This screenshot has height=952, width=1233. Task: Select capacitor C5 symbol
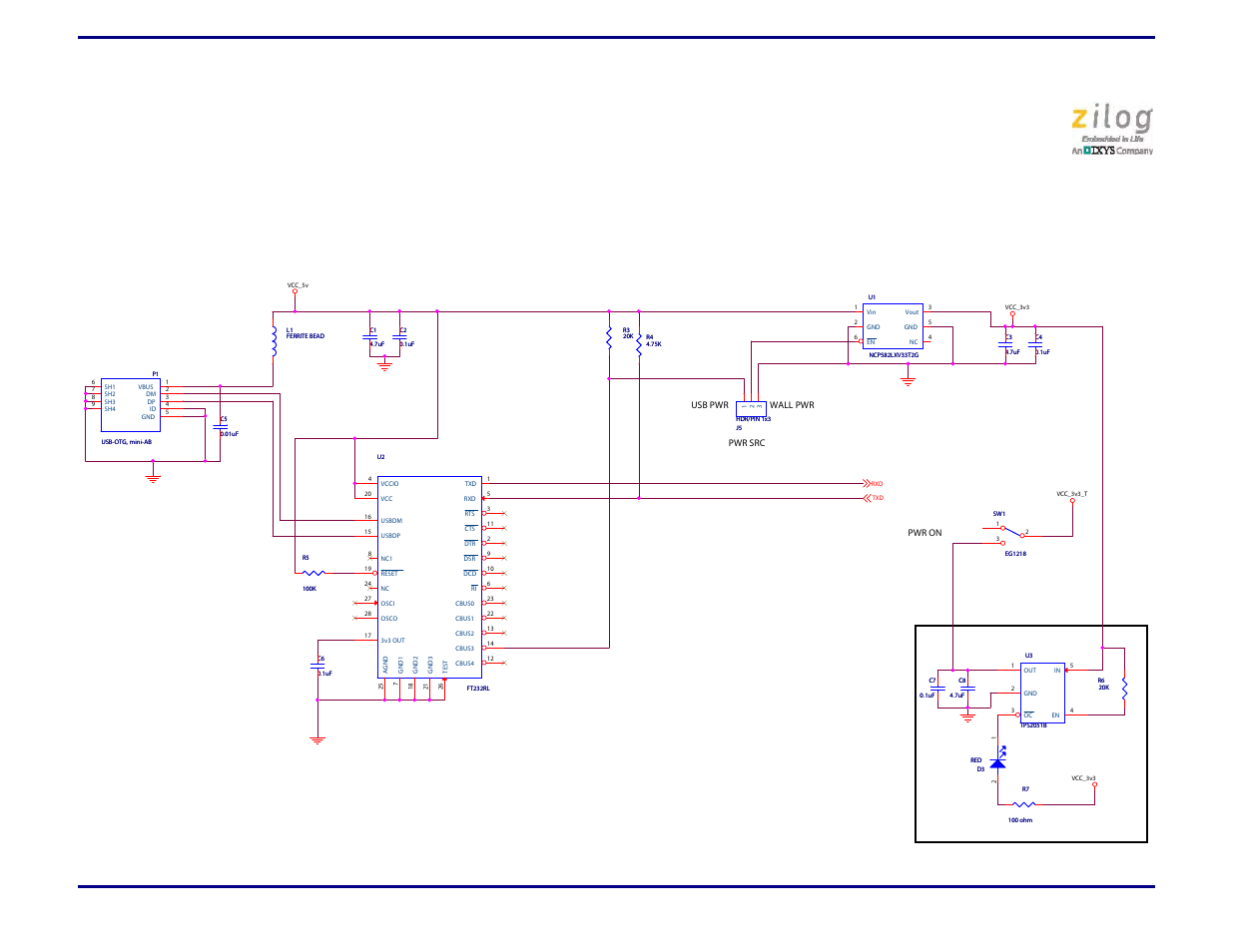coord(221,426)
